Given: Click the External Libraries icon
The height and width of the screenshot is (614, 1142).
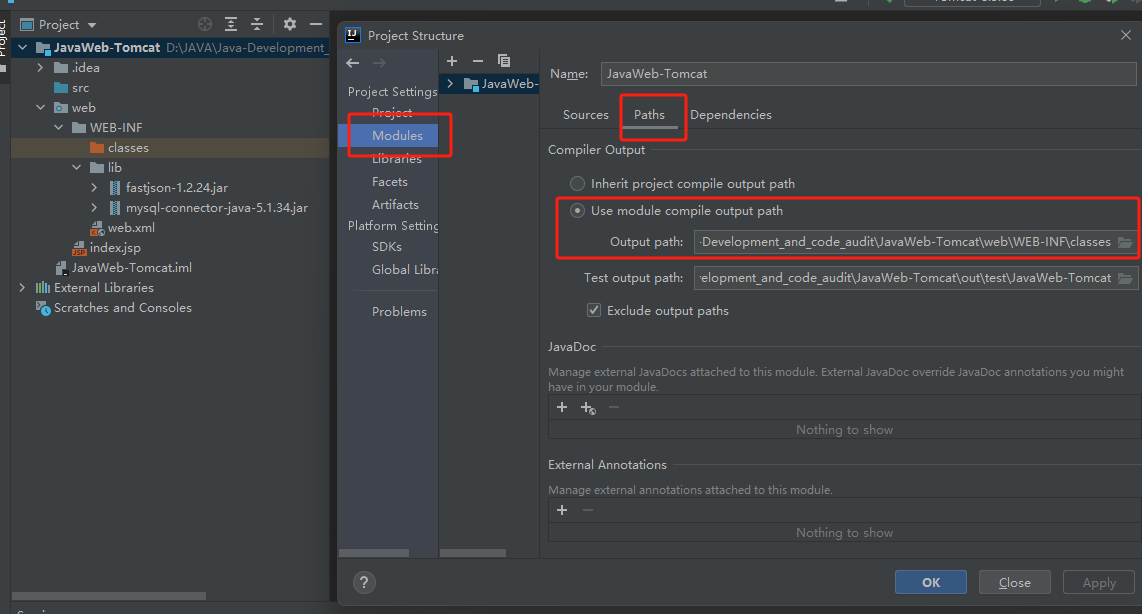Looking at the screenshot, I should pyautogui.click(x=43, y=288).
